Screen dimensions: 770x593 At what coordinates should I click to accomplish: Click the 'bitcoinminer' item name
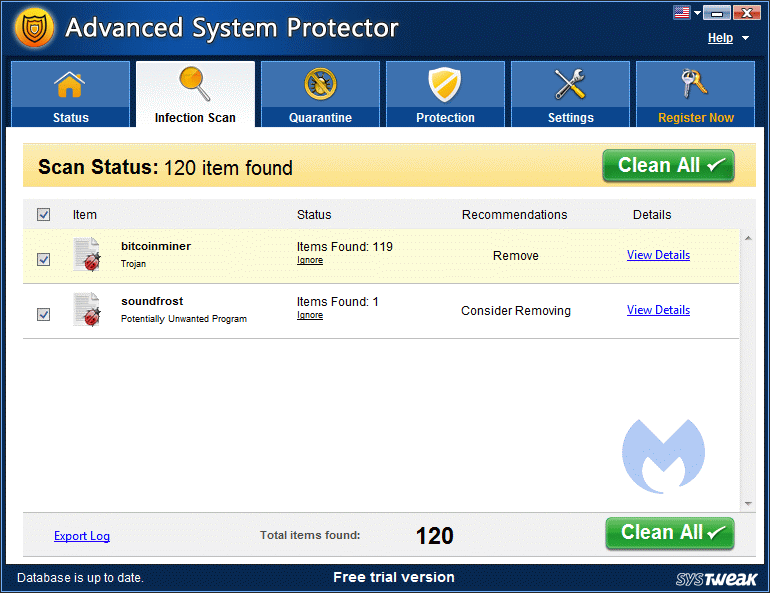(x=156, y=246)
